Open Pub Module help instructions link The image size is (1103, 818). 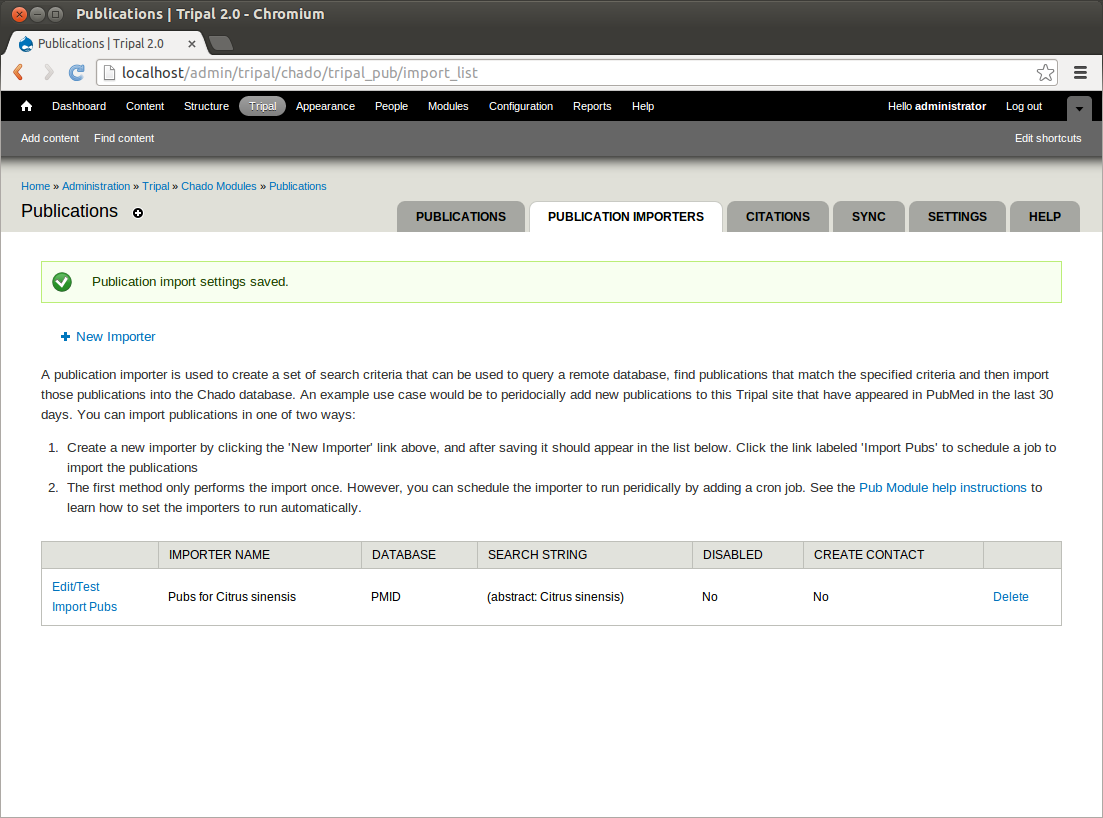[x=942, y=488]
